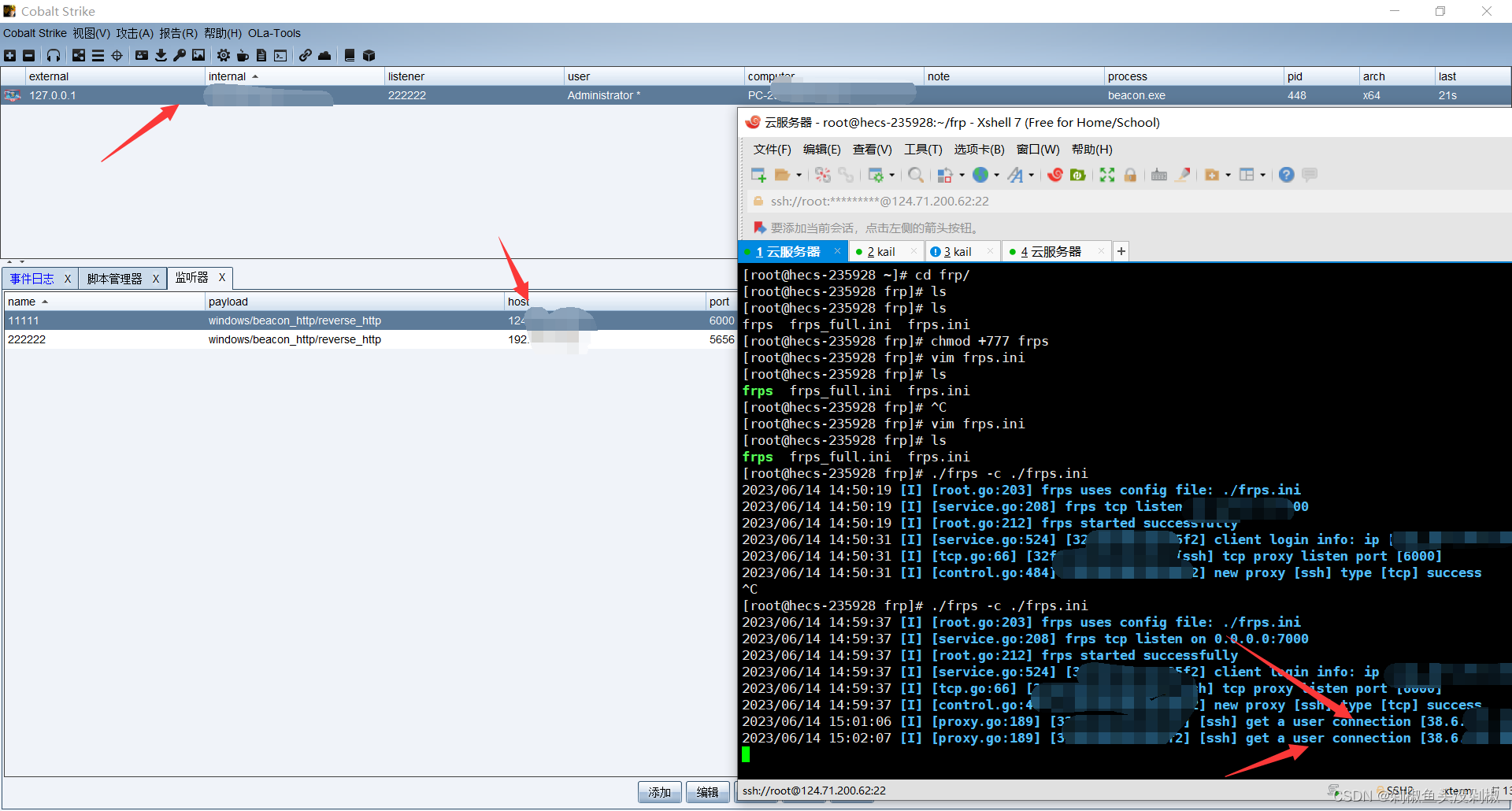Sort listeners by payload column header
Image resolution: width=1512 pixels, height=811 pixels.
coord(355,302)
